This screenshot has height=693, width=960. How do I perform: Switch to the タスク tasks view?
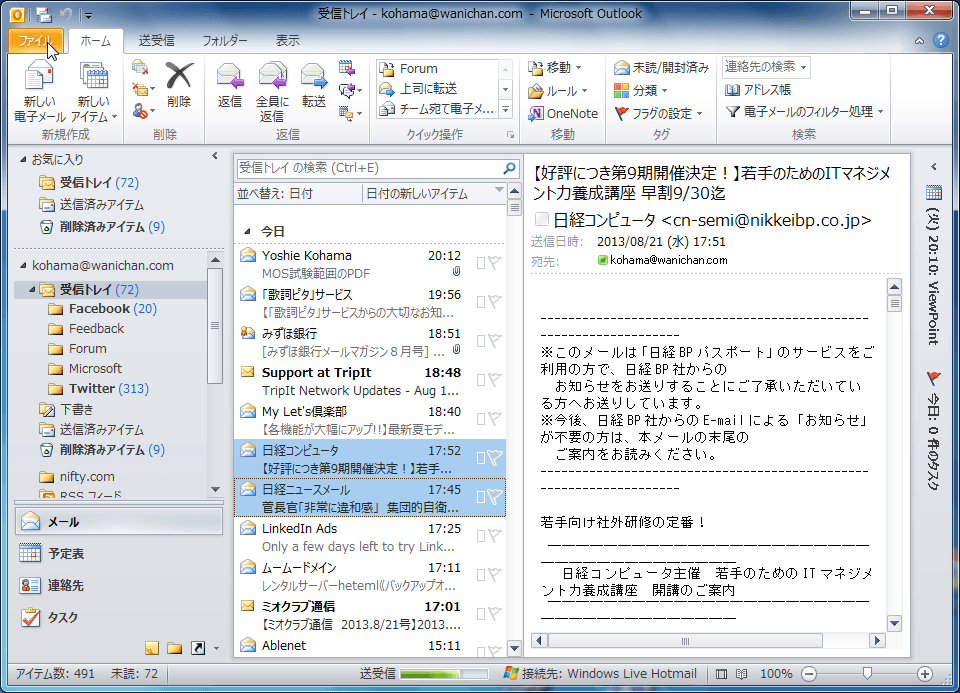pos(118,617)
